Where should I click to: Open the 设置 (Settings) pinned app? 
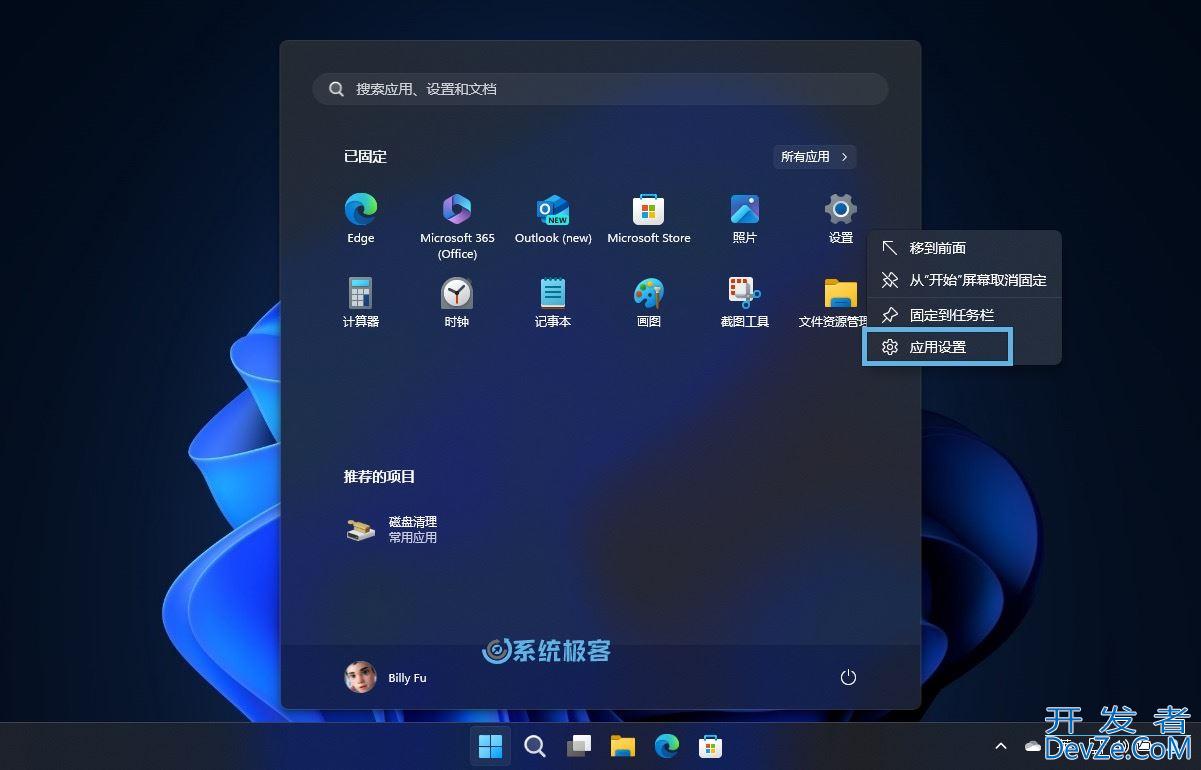tap(840, 219)
